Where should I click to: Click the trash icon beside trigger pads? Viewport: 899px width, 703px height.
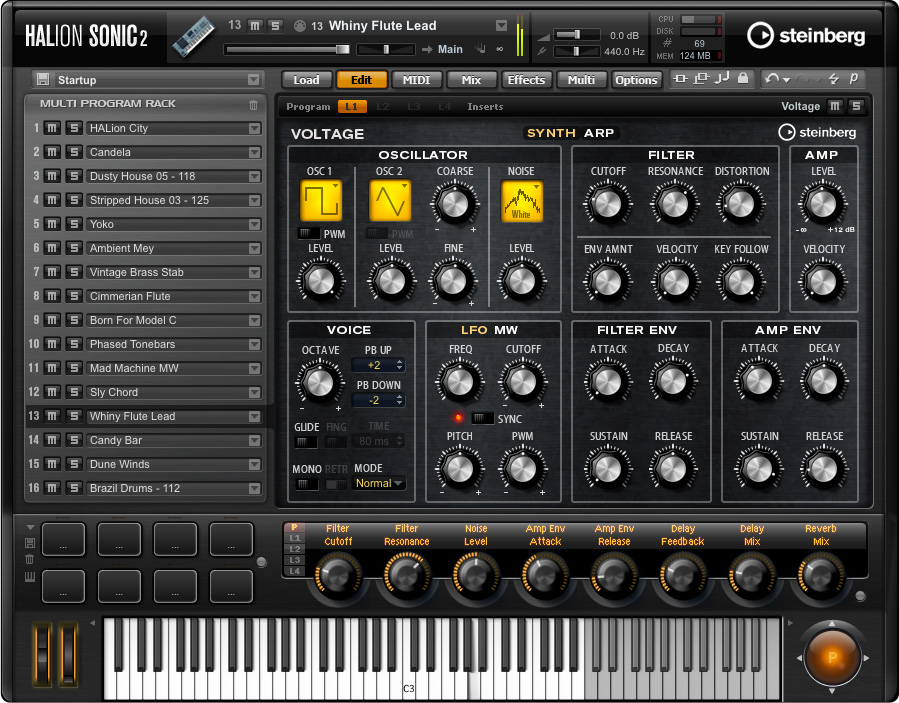[x=30, y=559]
